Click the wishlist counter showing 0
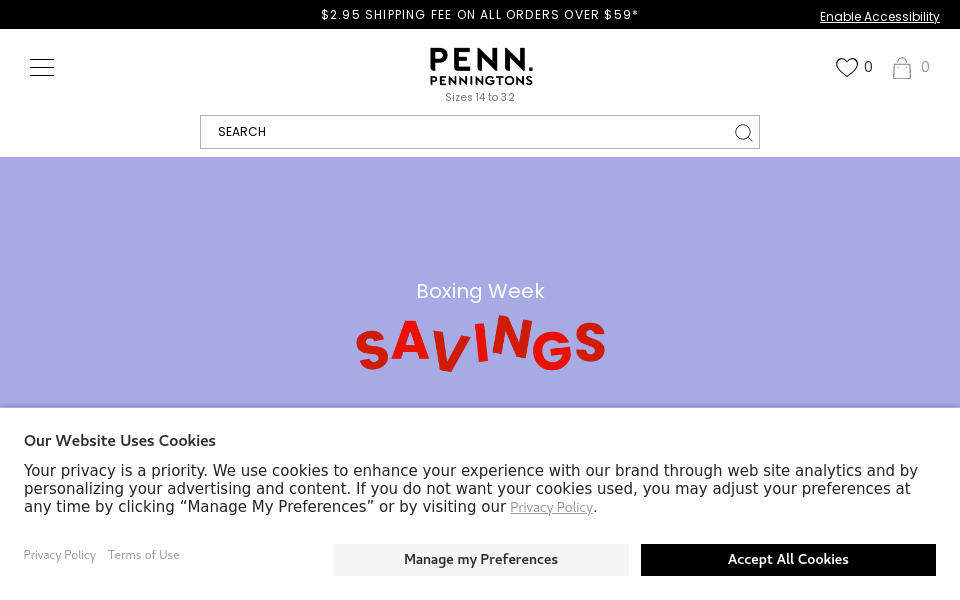Image resolution: width=960 pixels, height=600 pixels. point(868,67)
